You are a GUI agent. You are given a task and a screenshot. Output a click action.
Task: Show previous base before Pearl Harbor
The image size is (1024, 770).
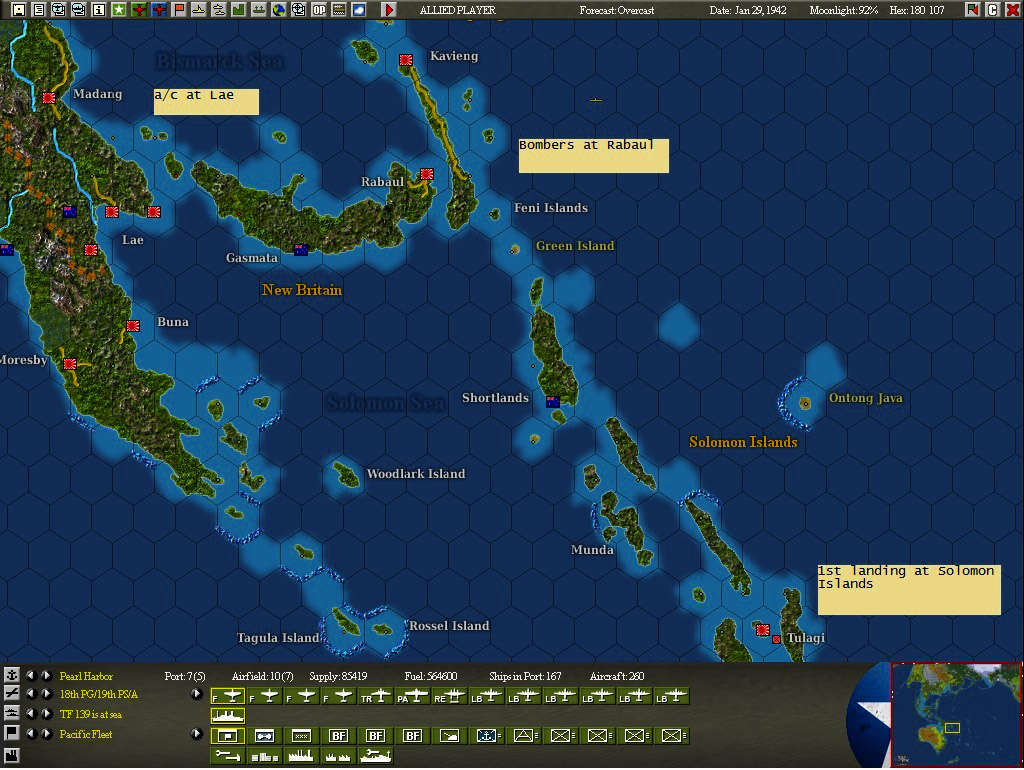(x=30, y=675)
